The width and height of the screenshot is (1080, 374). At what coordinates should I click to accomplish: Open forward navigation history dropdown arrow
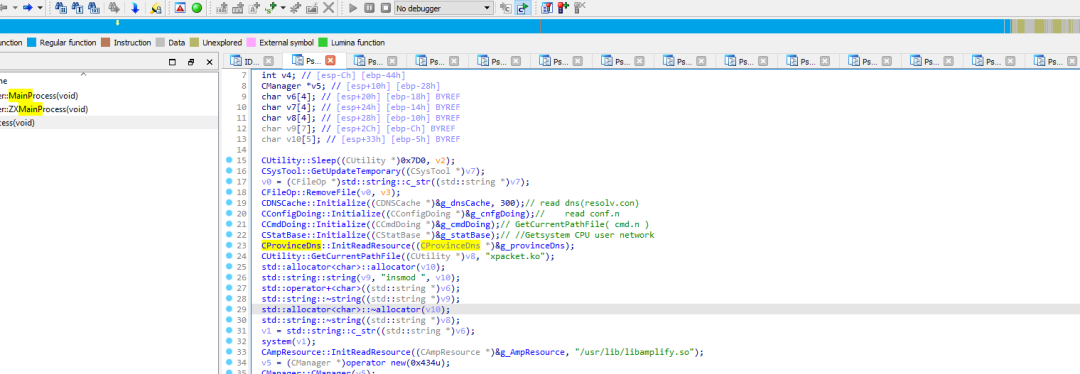[40, 8]
